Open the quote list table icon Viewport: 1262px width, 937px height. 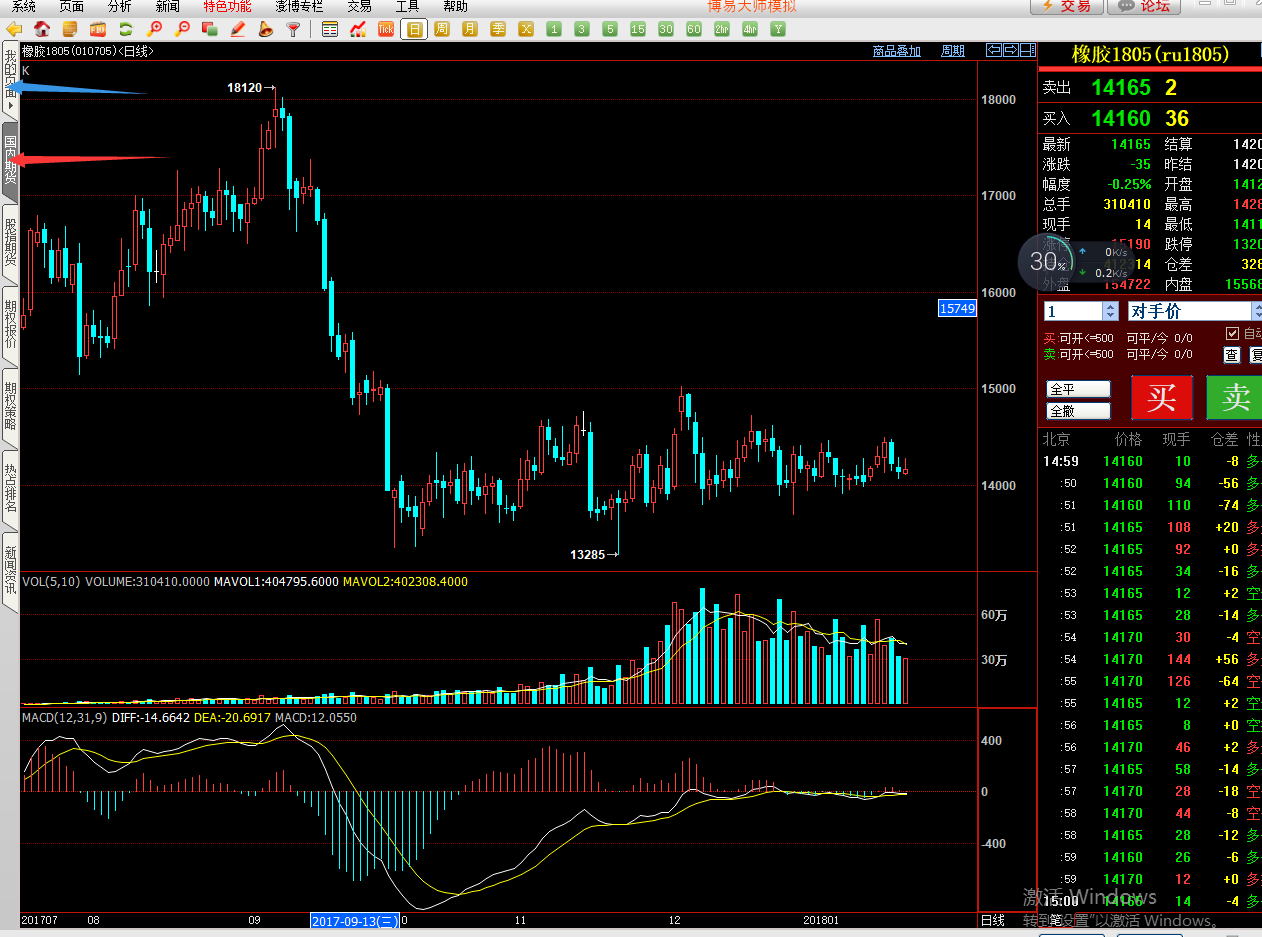[330, 29]
